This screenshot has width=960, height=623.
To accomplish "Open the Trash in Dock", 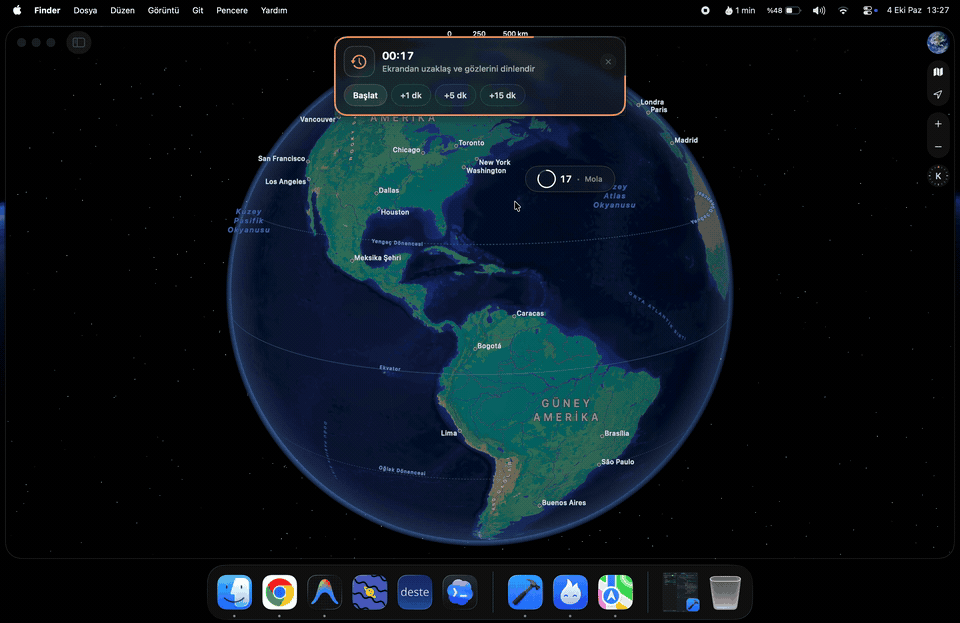I will tap(726, 592).
